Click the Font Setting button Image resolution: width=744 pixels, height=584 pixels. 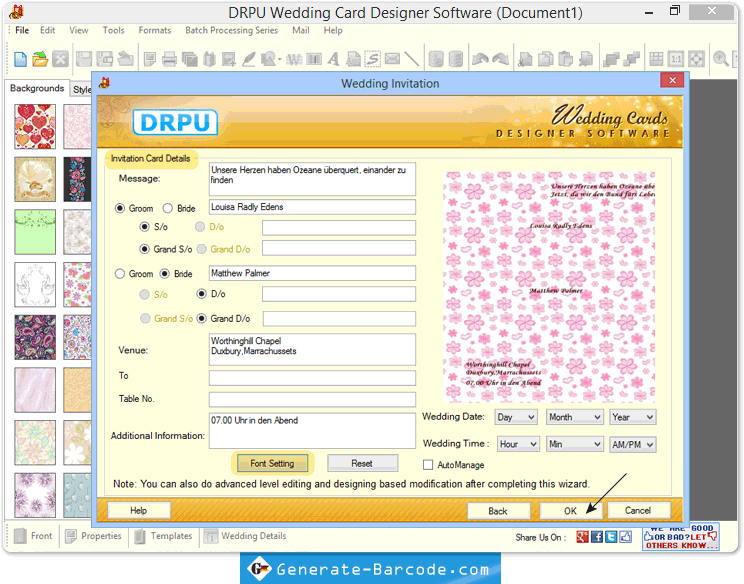pyautogui.click(x=272, y=463)
